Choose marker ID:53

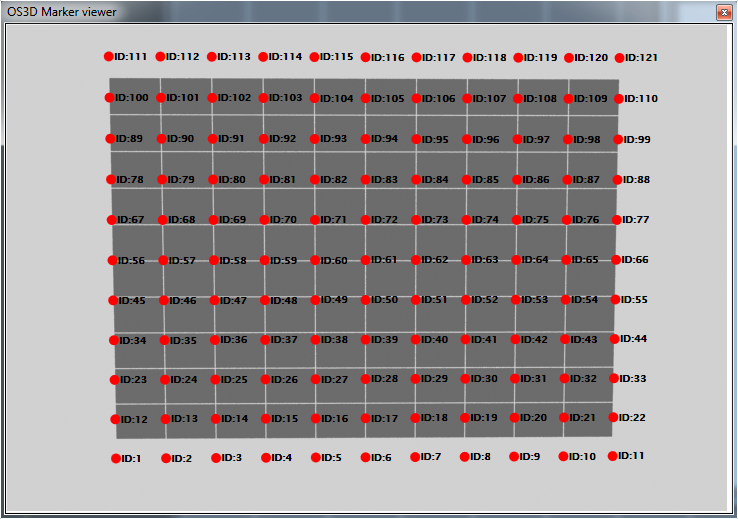click(515, 300)
